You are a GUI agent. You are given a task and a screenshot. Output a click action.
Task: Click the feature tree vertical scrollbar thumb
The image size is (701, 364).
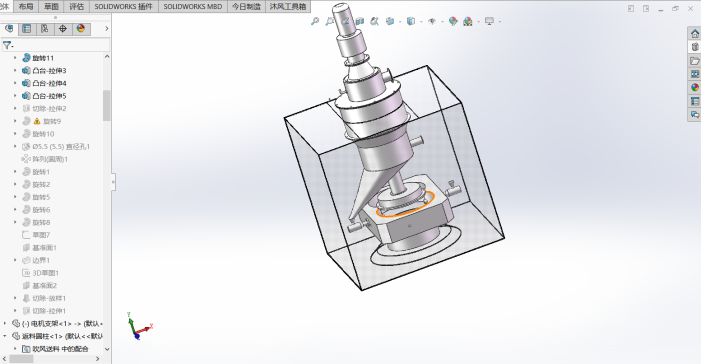click(106, 105)
